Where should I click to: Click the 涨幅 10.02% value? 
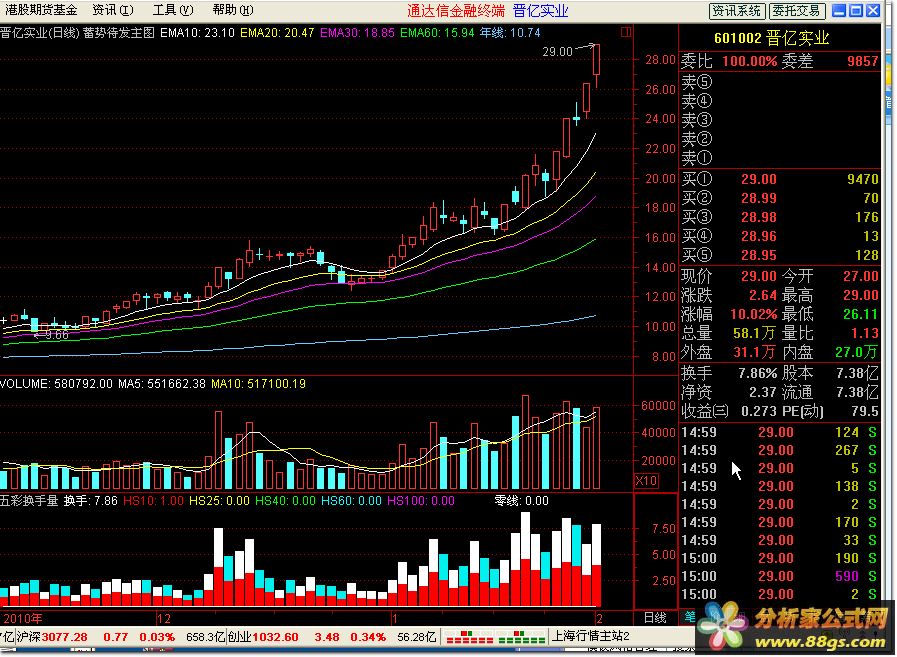coord(753,314)
